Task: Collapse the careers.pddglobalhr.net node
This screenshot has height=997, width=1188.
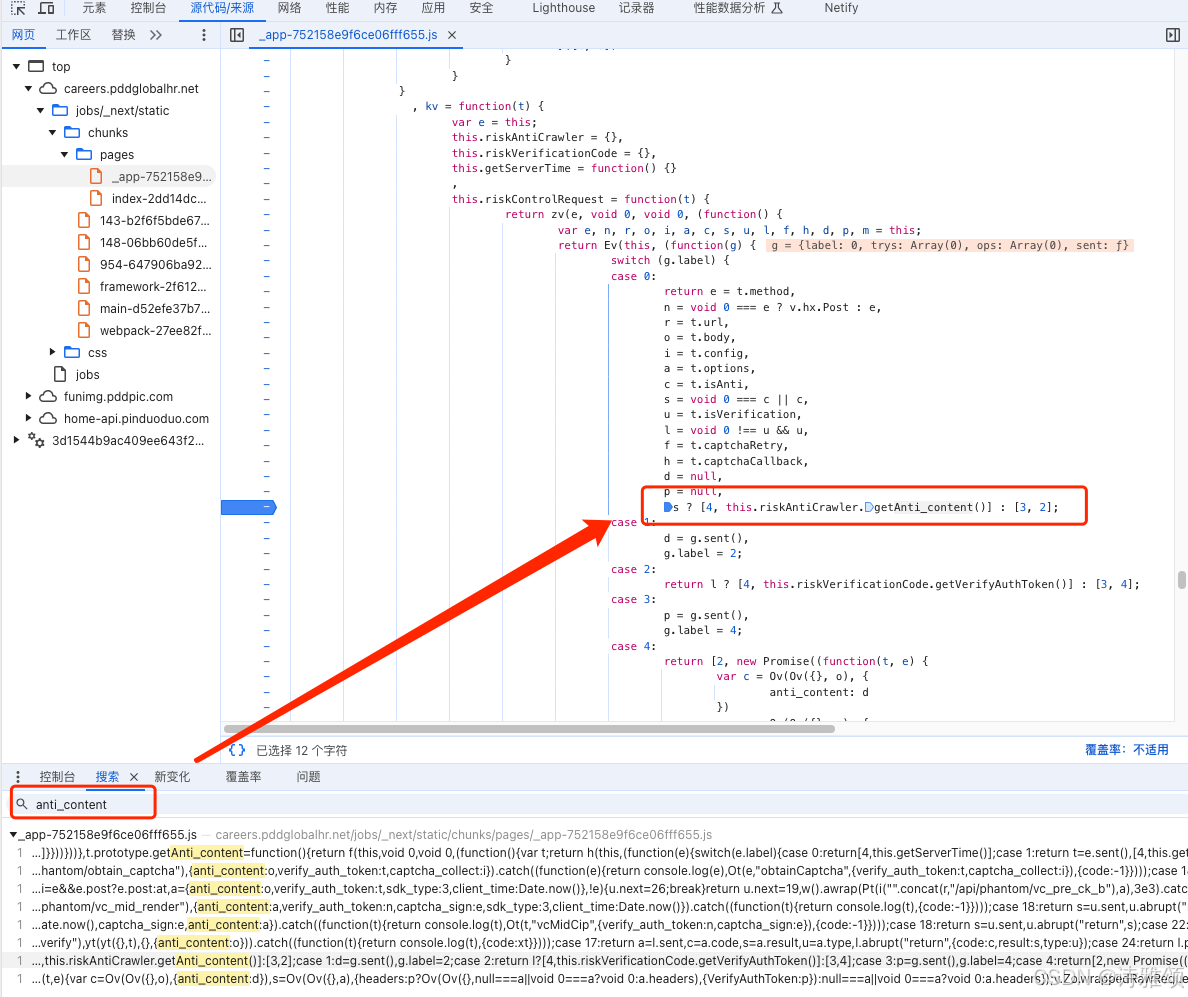Action: (x=29, y=89)
